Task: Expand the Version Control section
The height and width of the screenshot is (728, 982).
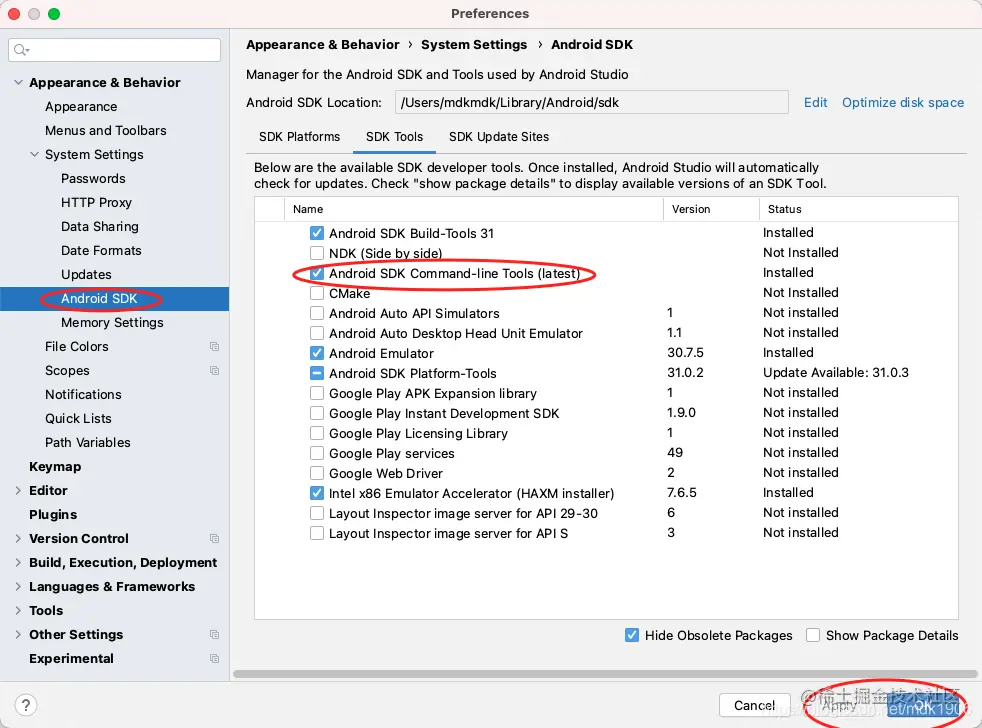Action: [x=18, y=538]
